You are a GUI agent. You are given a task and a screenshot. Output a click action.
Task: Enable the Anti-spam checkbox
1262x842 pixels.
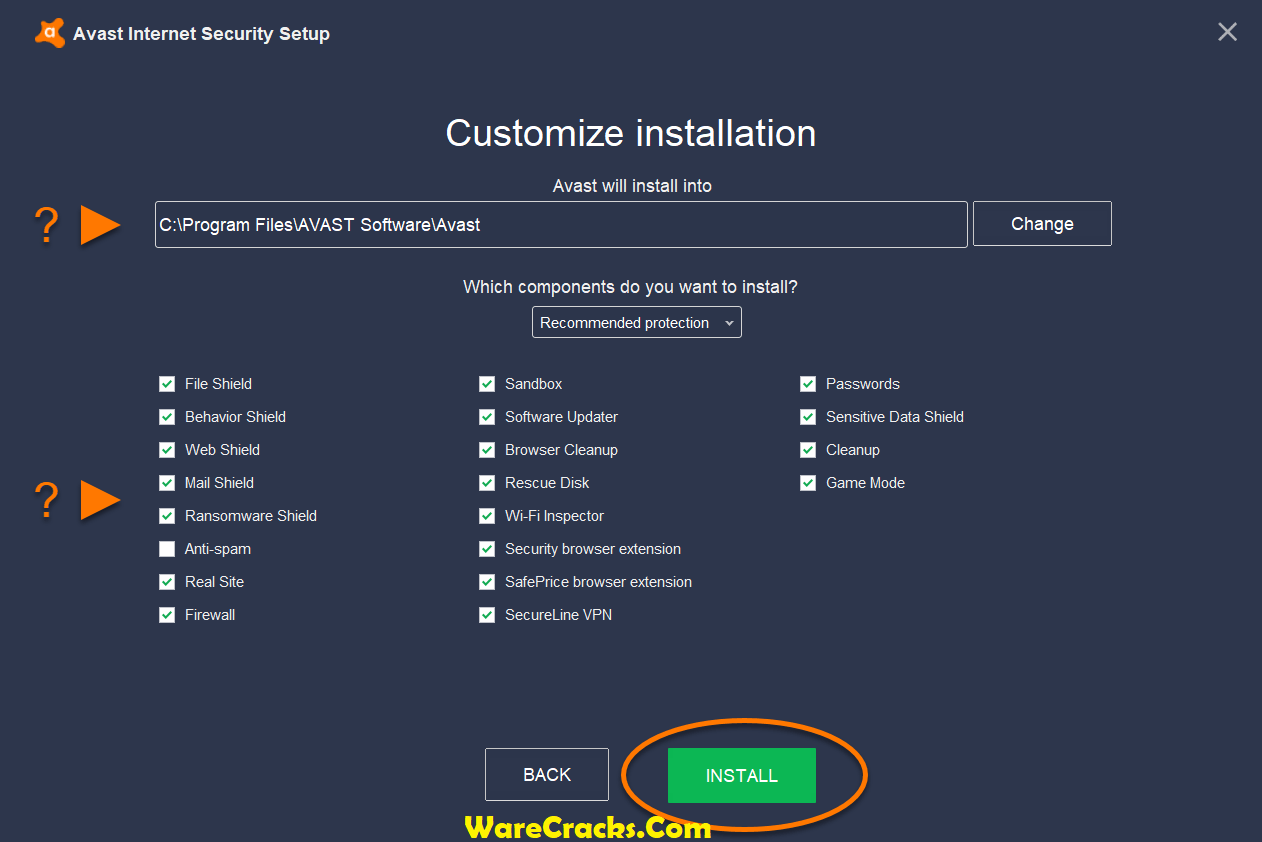167,549
